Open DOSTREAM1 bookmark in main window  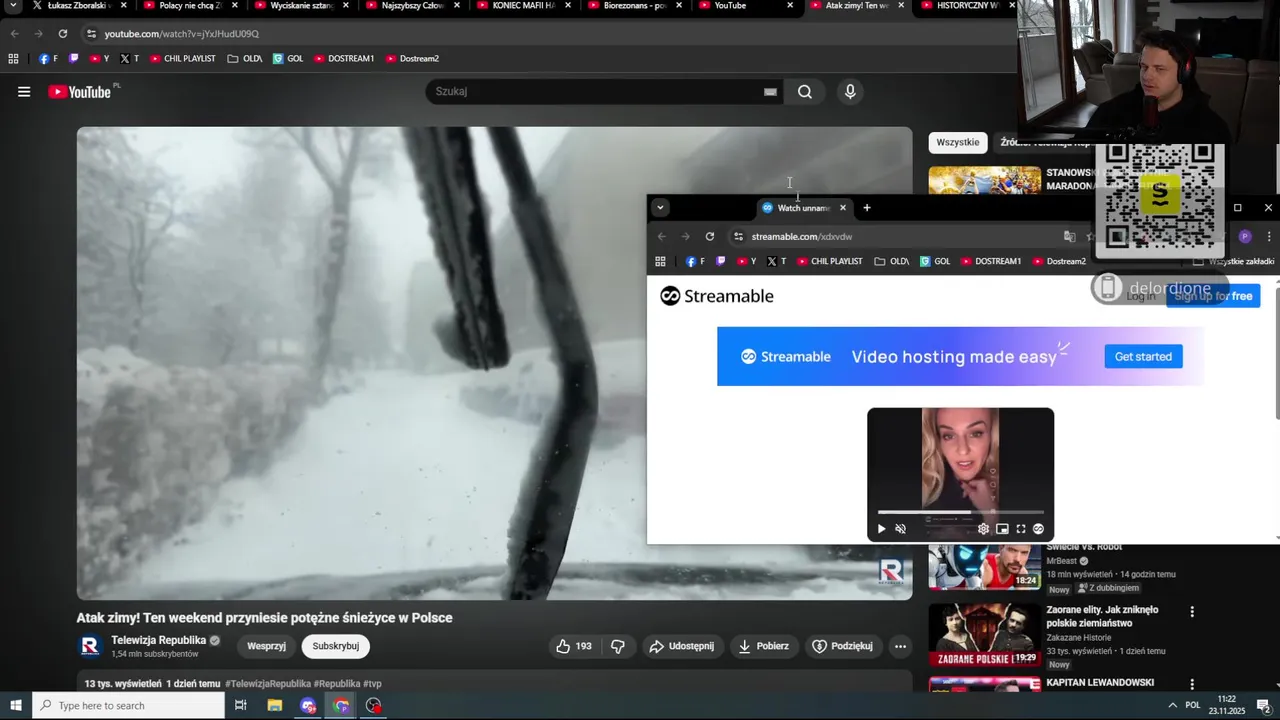point(344,59)
